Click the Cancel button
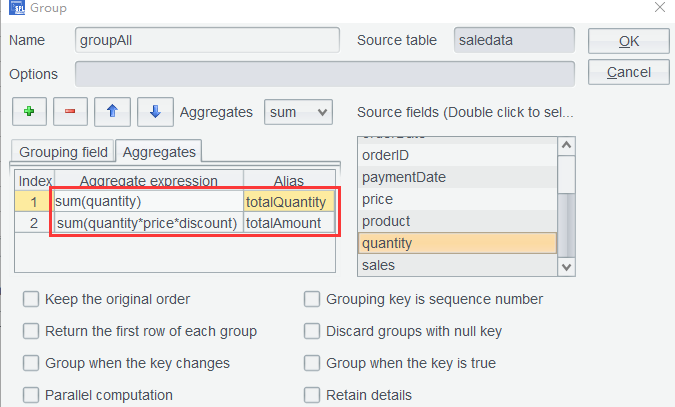Viewport: 675px width, 407px height. point(628,72)
